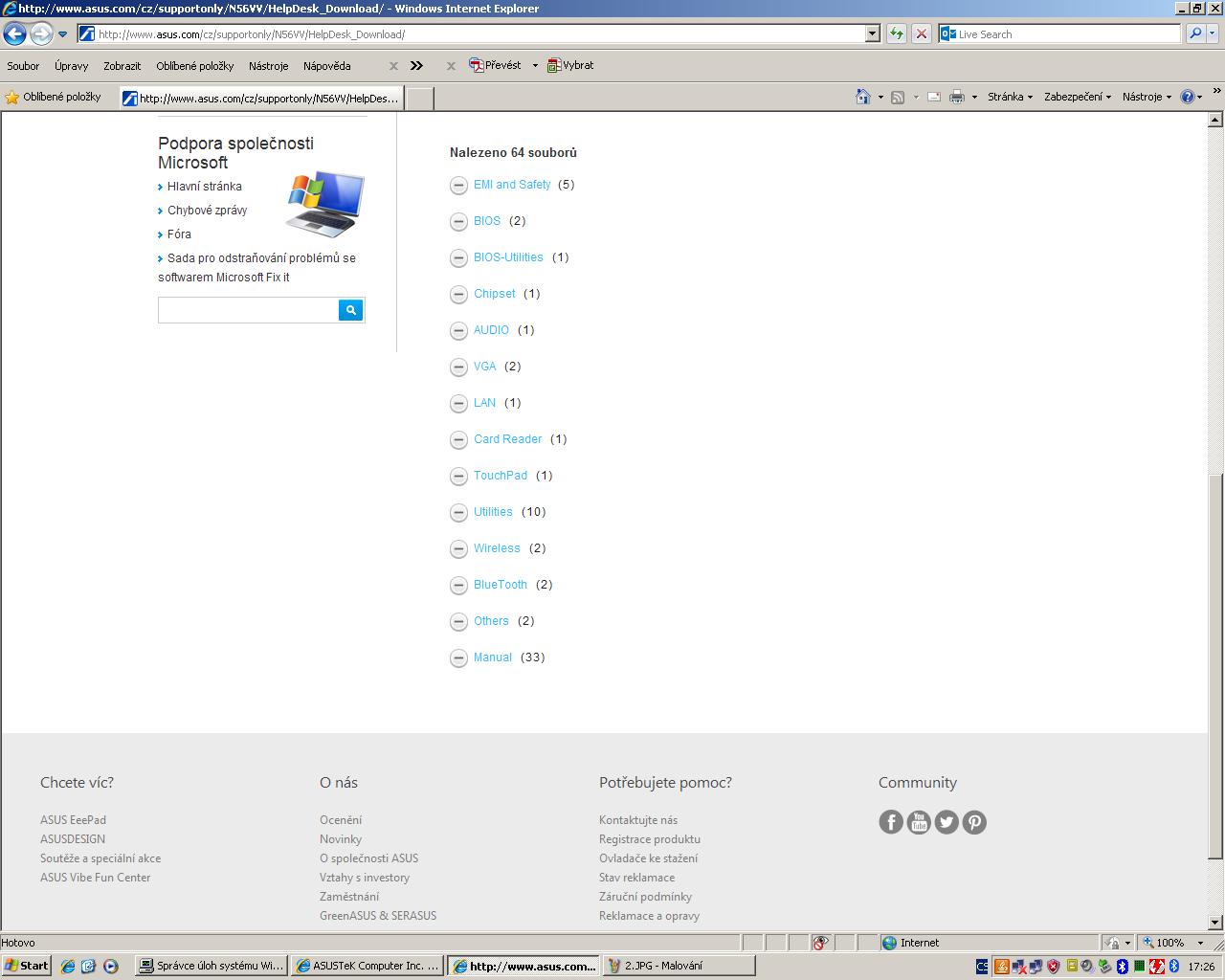The height and width of the screenshot is (980, 1225).
Task: Click the browser Back arrow button
Action: click(x=14, y=34)
